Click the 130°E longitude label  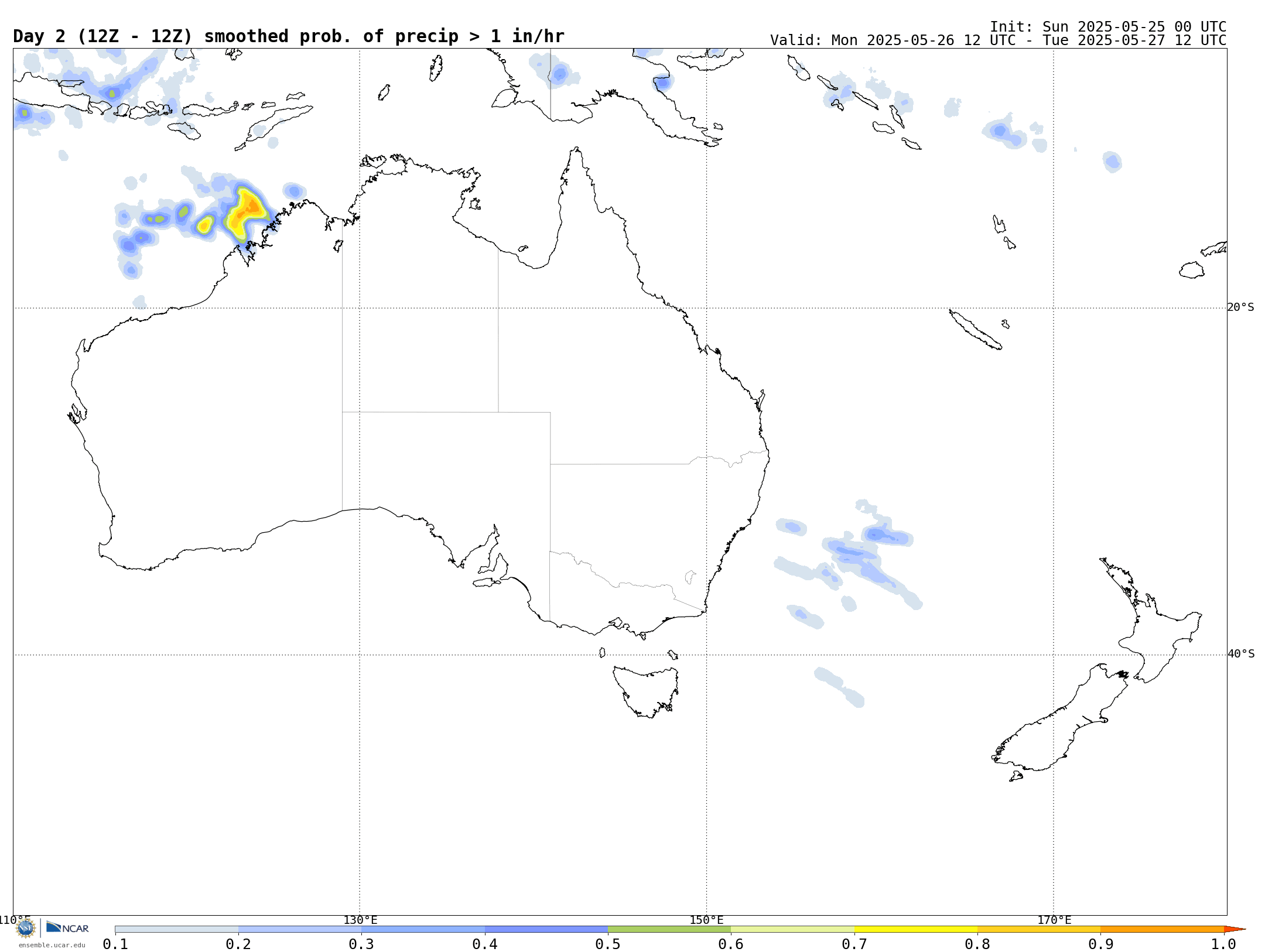coord(360,920)
